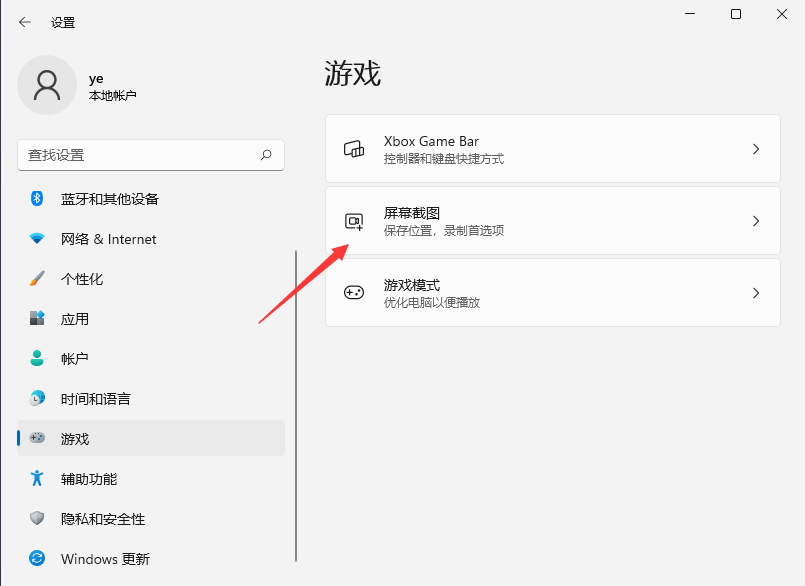Expand 游戏模式 settings chevron
Screen dimensions: 805x586
pyautogui.click(x=756, y=293)
